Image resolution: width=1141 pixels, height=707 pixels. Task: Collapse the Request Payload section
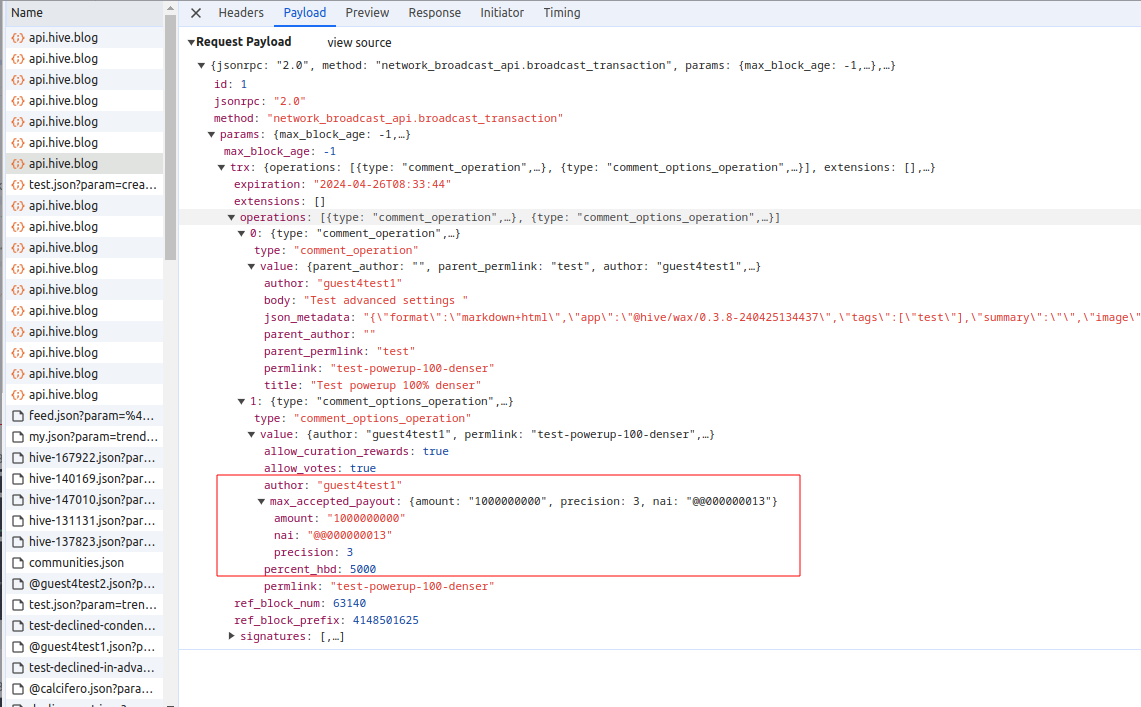coord(191,42)
